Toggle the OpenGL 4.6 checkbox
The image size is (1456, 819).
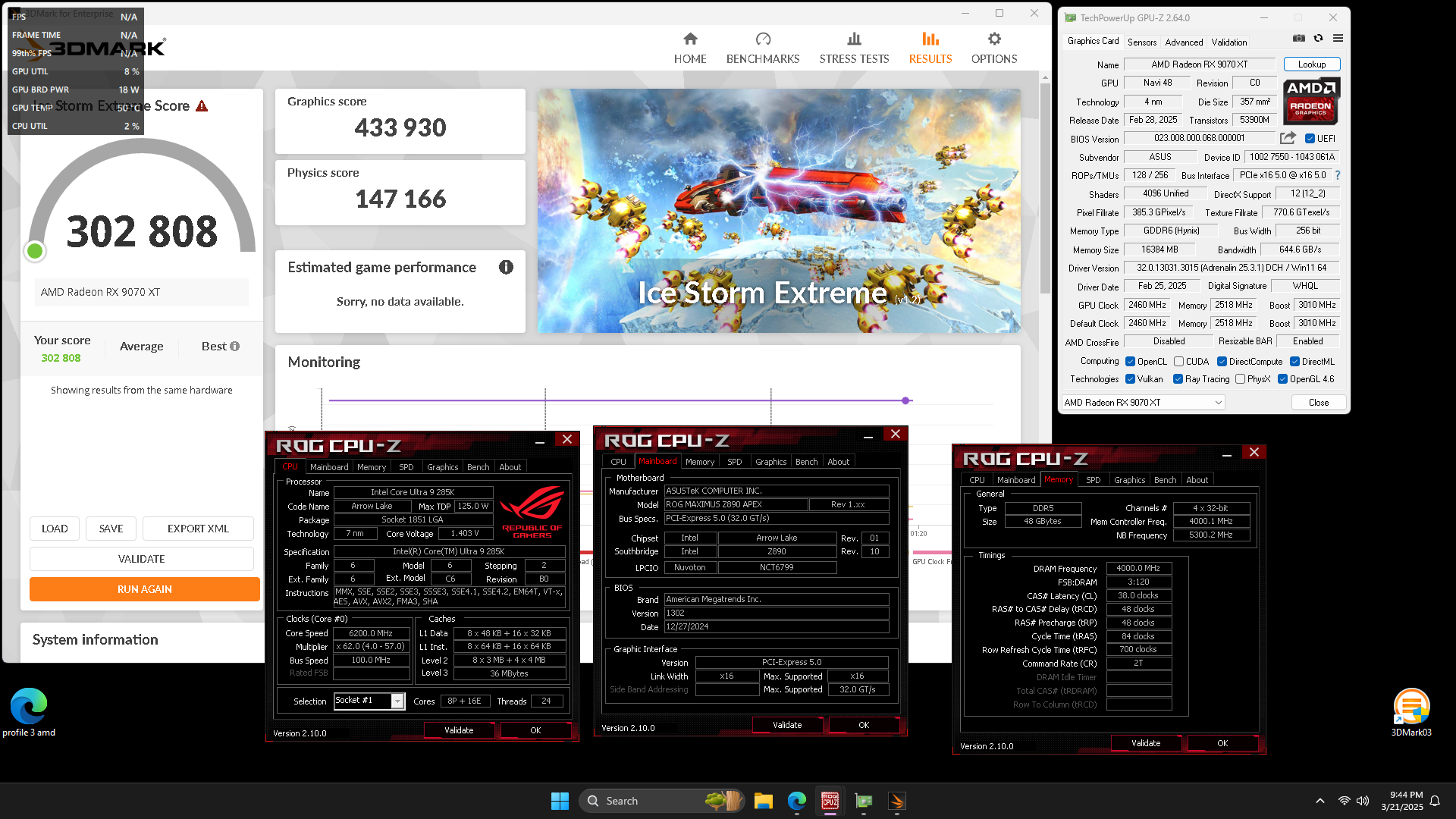pos(1282,379)
